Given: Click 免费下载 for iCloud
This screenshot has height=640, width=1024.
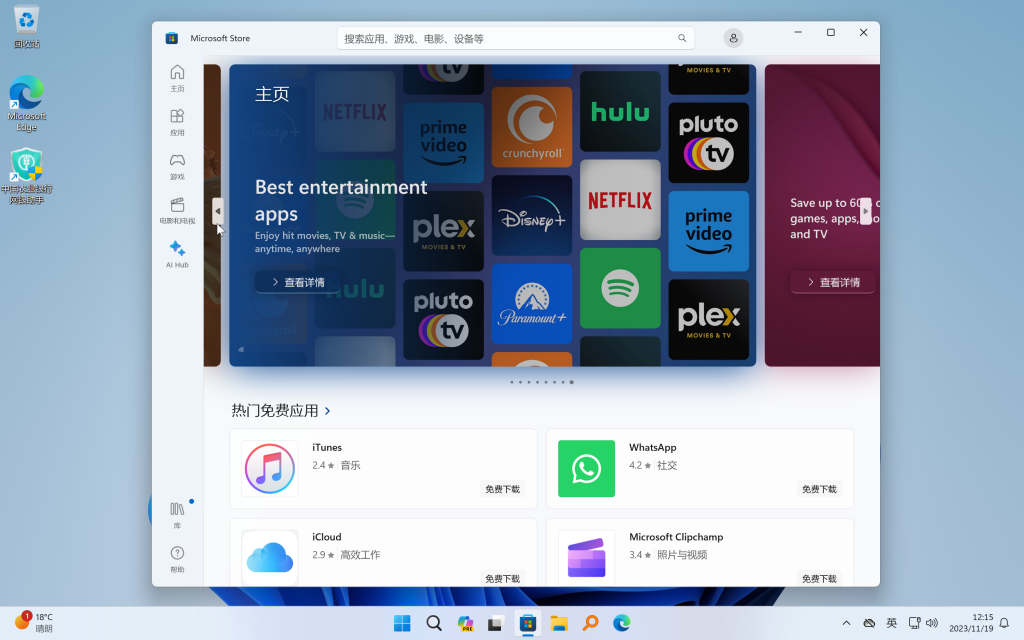Looking at the screenshot, I should coord(502,579).
